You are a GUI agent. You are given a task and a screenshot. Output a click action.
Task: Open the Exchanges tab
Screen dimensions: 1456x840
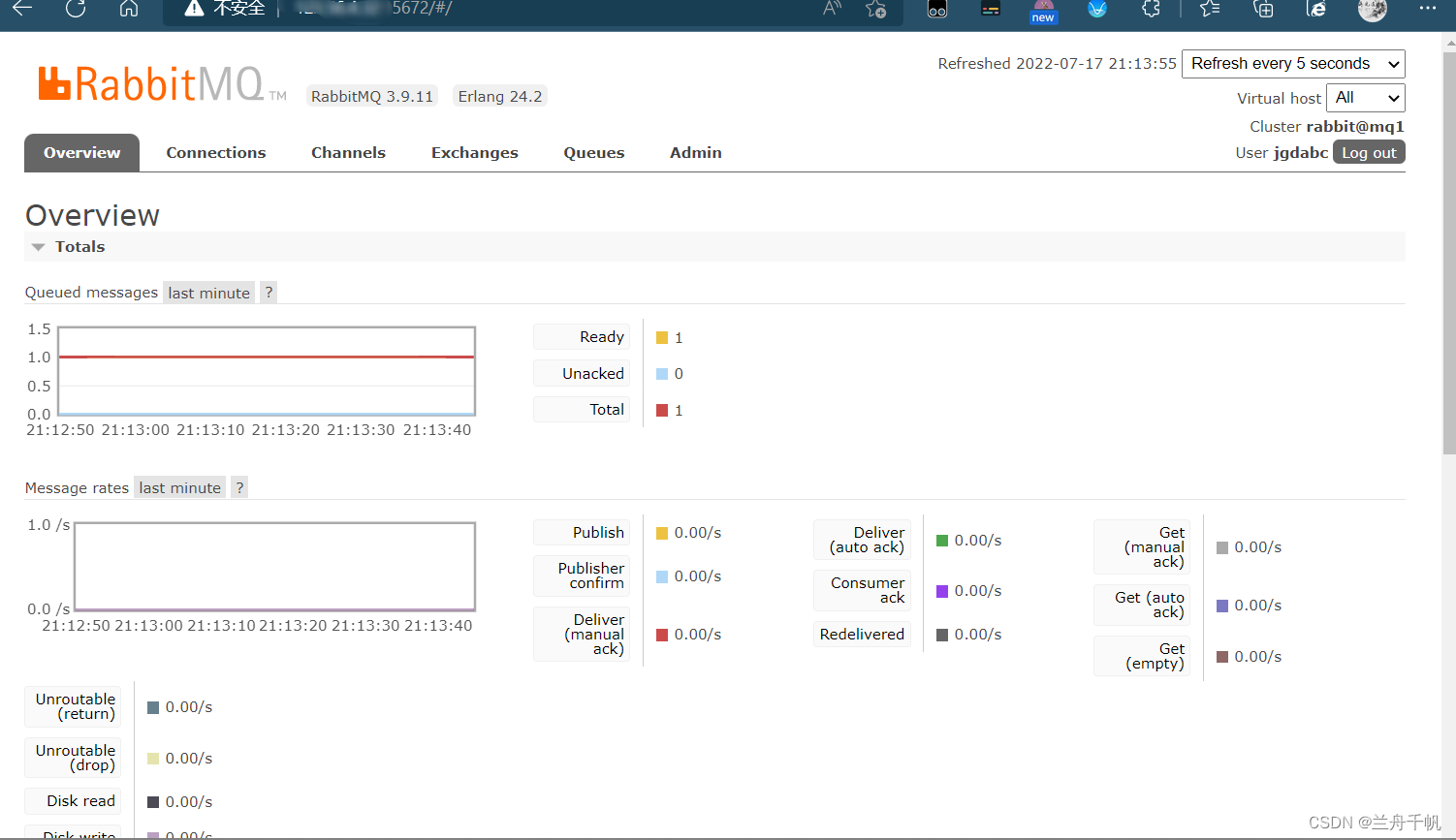(475, 152)
